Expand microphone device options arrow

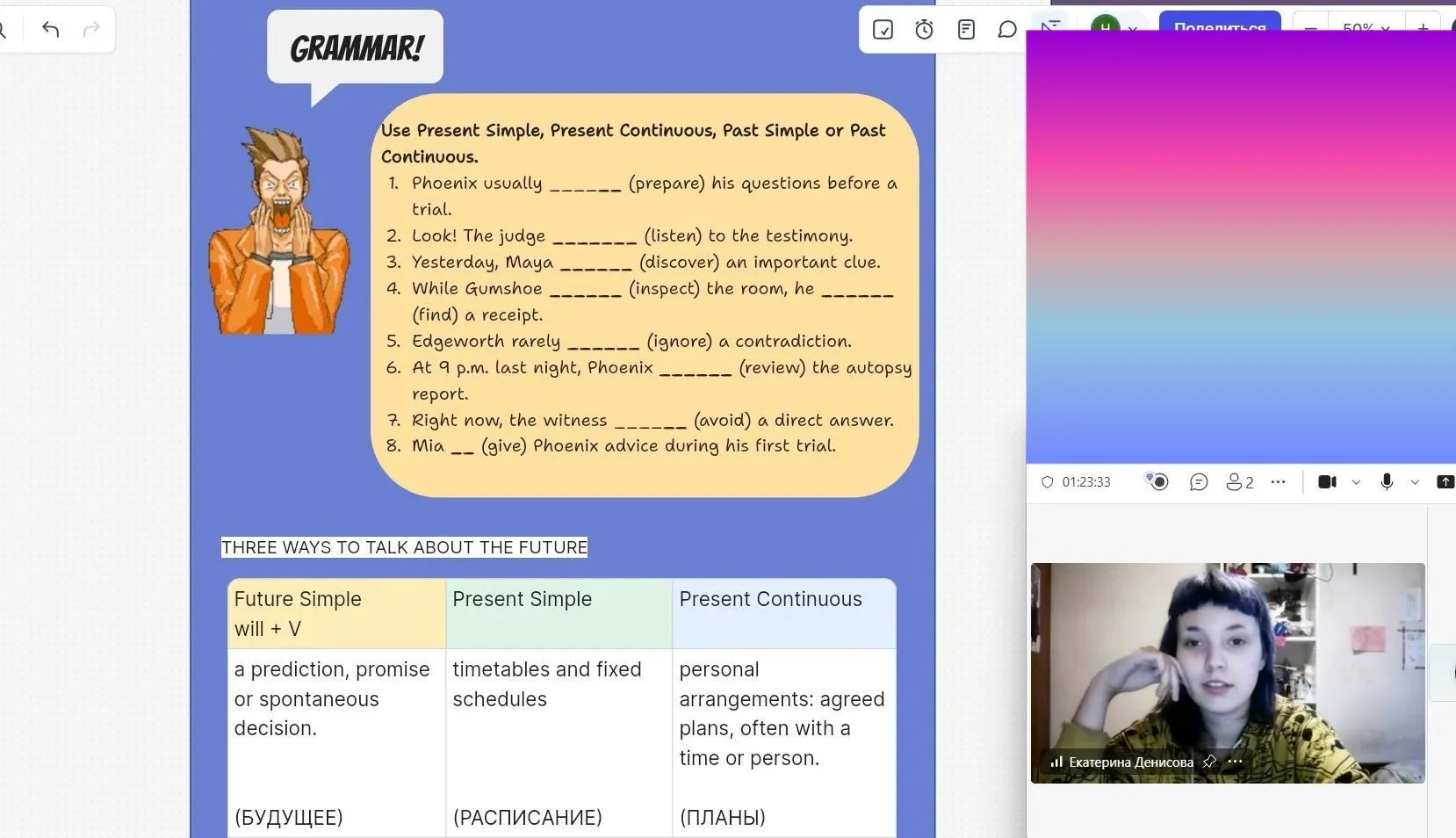1415,482
